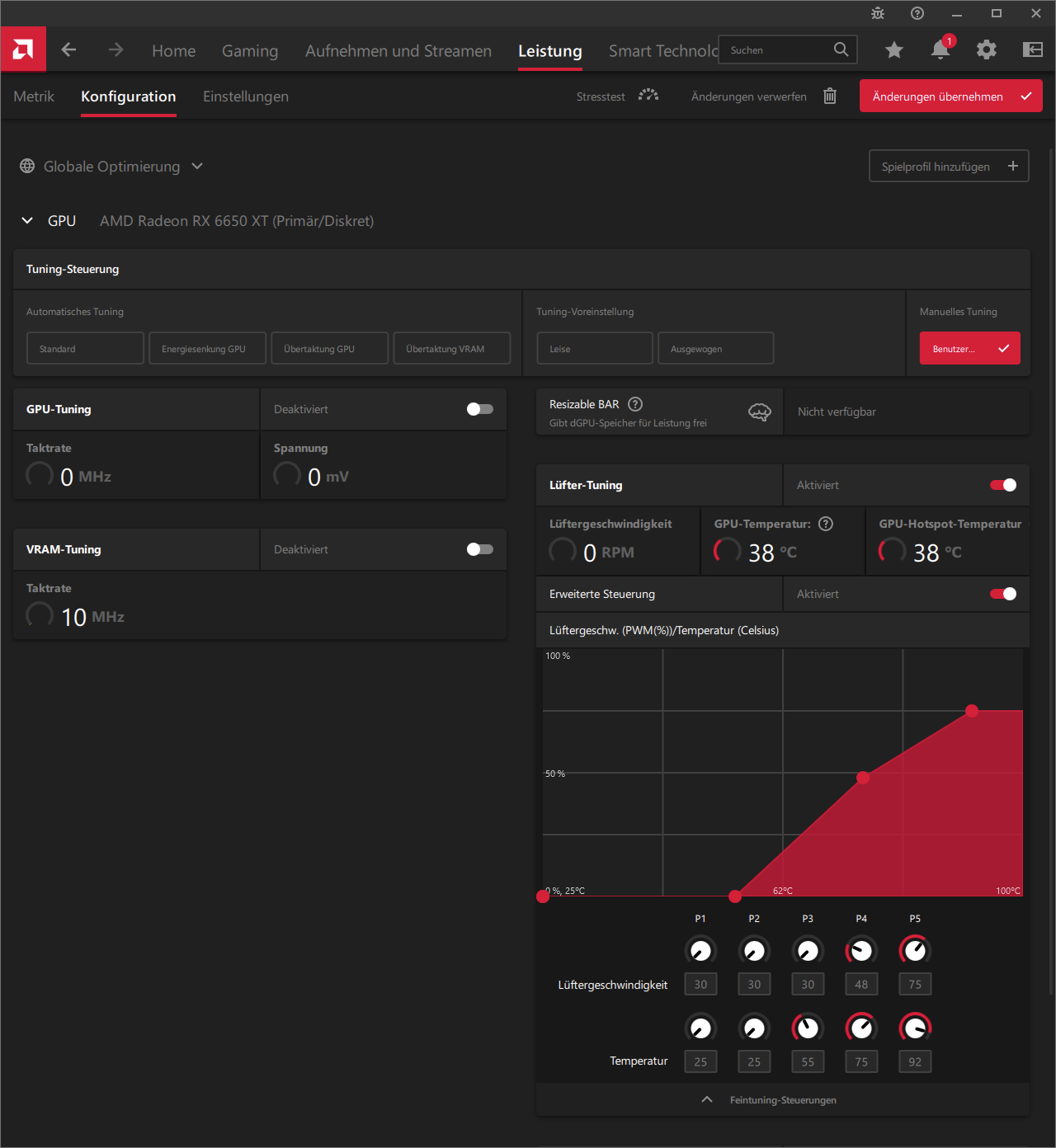Select the Leise preset
This screenshot has width=1056, height=1148.
click(595, 348)
